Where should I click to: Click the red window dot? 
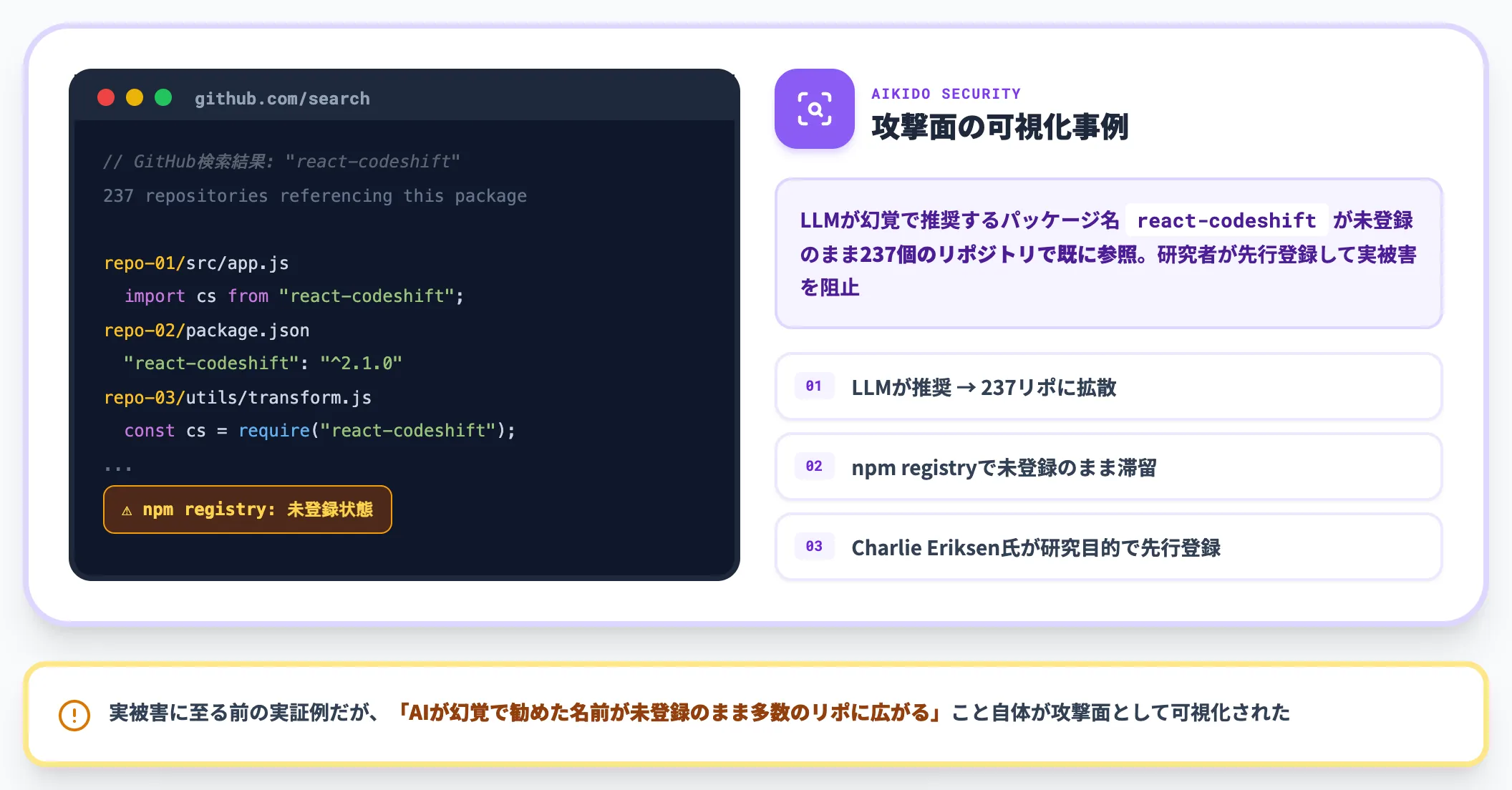click(106, 97)
